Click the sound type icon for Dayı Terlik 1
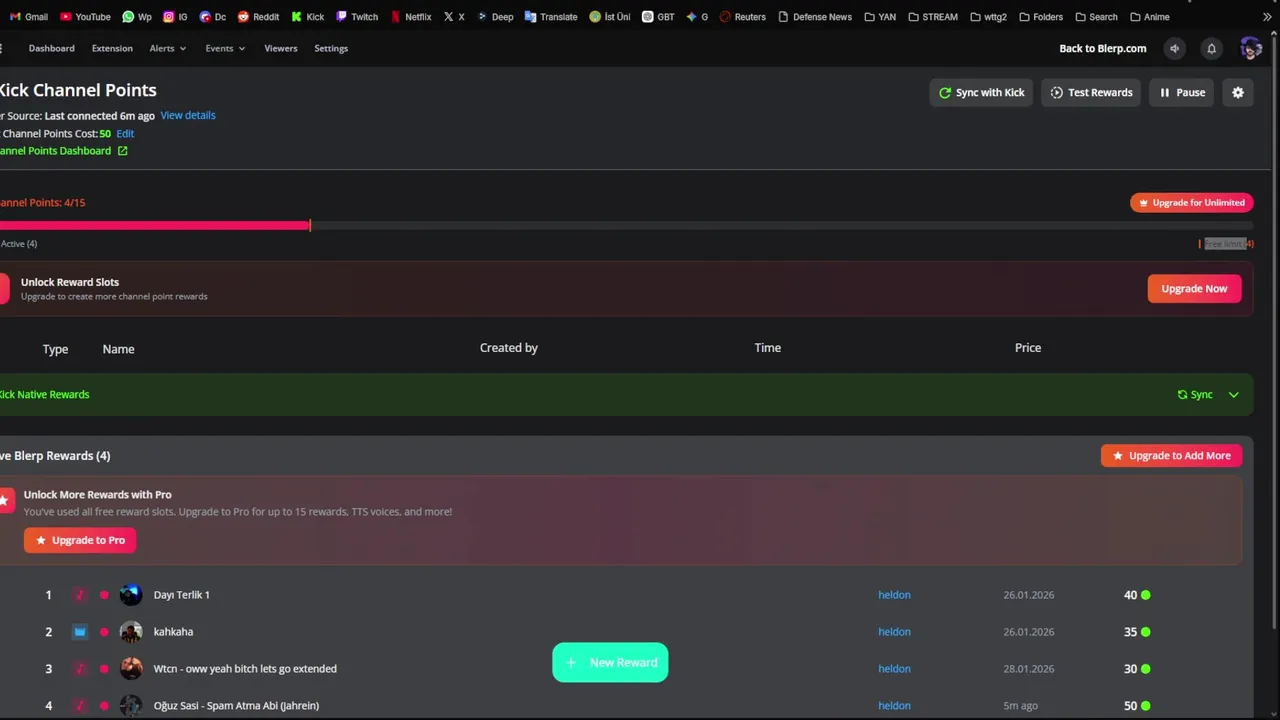1280x720 pixels. pyautogui.click(x=80, y=595)
